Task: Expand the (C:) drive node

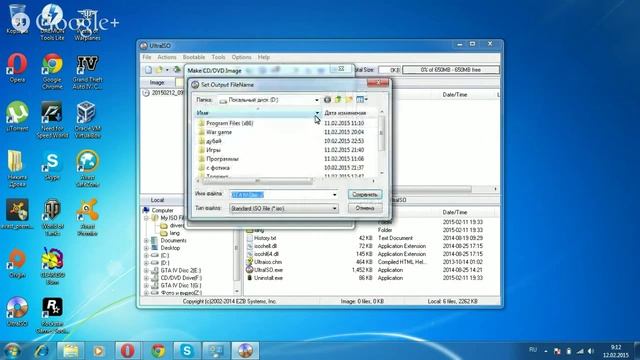Action: coord(147,255)
